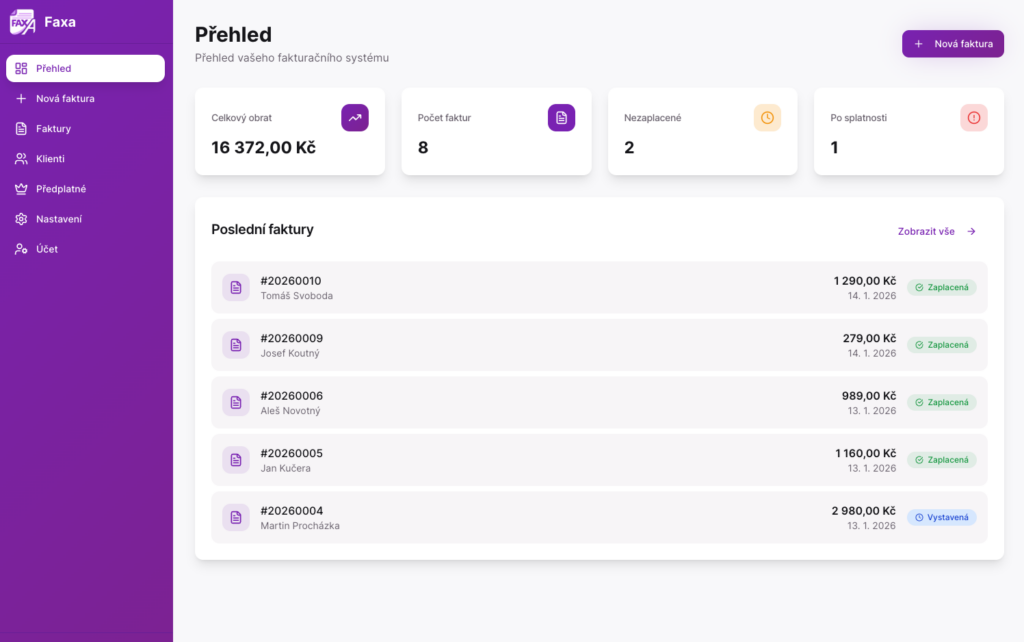Click the trending arrow icon in Celkový obrat
Image resolution: width=1024 pixels, height=642 pixels.
355,118
